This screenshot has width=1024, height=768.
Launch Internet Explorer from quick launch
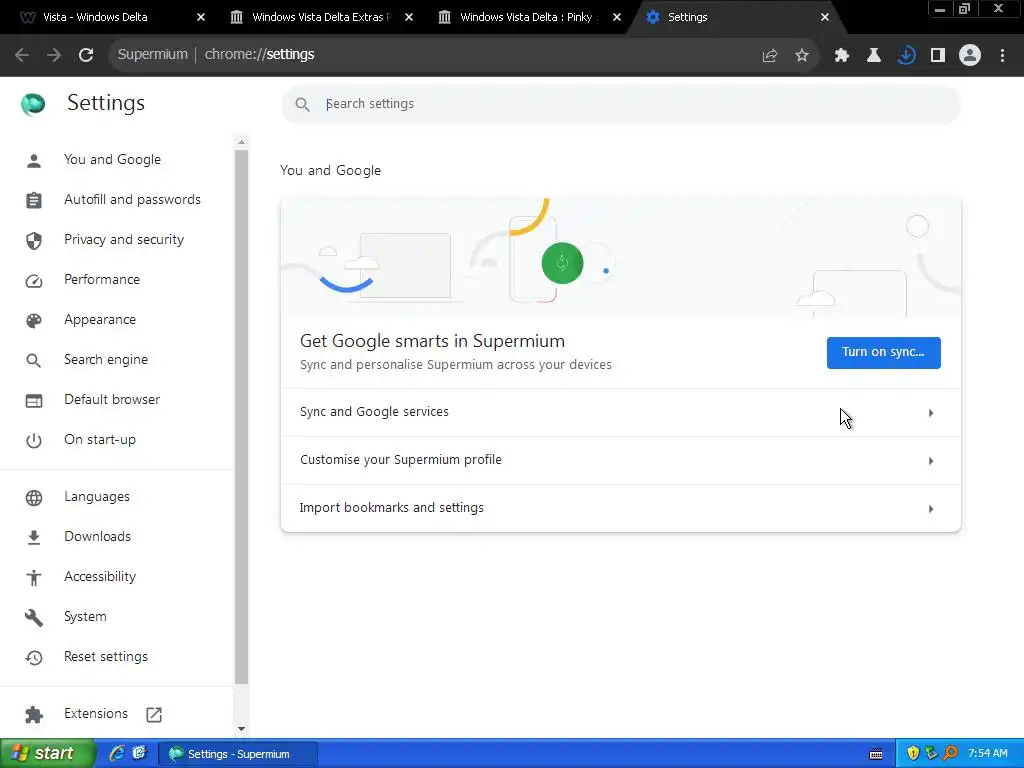pyautogui.click(x=117, y=754)
